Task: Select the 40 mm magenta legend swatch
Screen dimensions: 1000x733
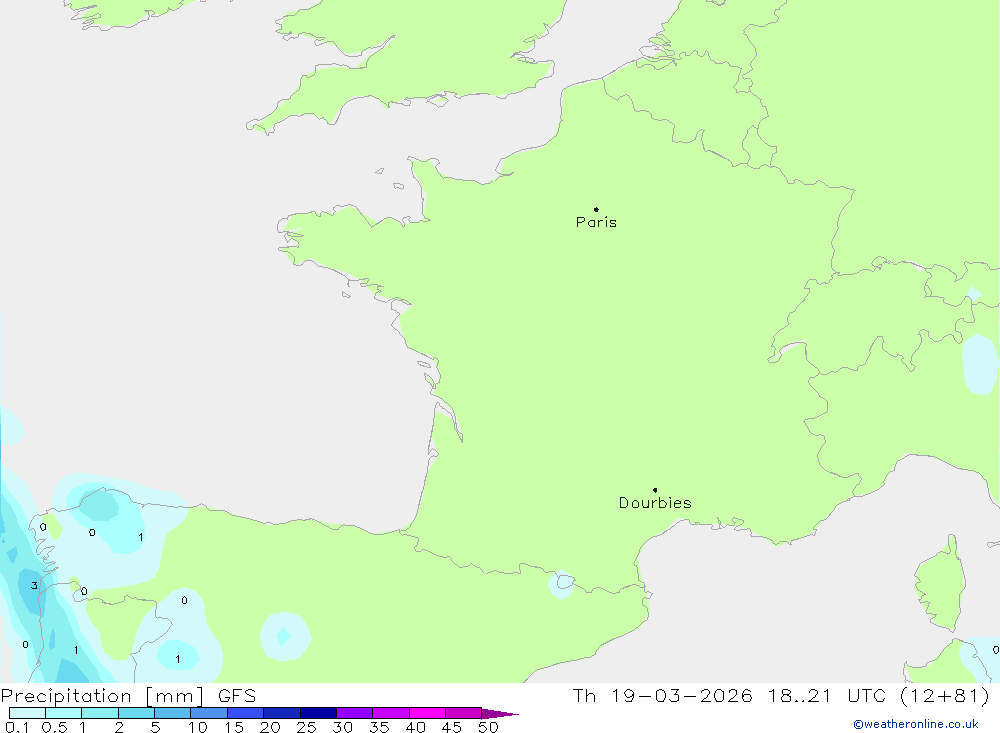Action: click(x=427, y=713)
